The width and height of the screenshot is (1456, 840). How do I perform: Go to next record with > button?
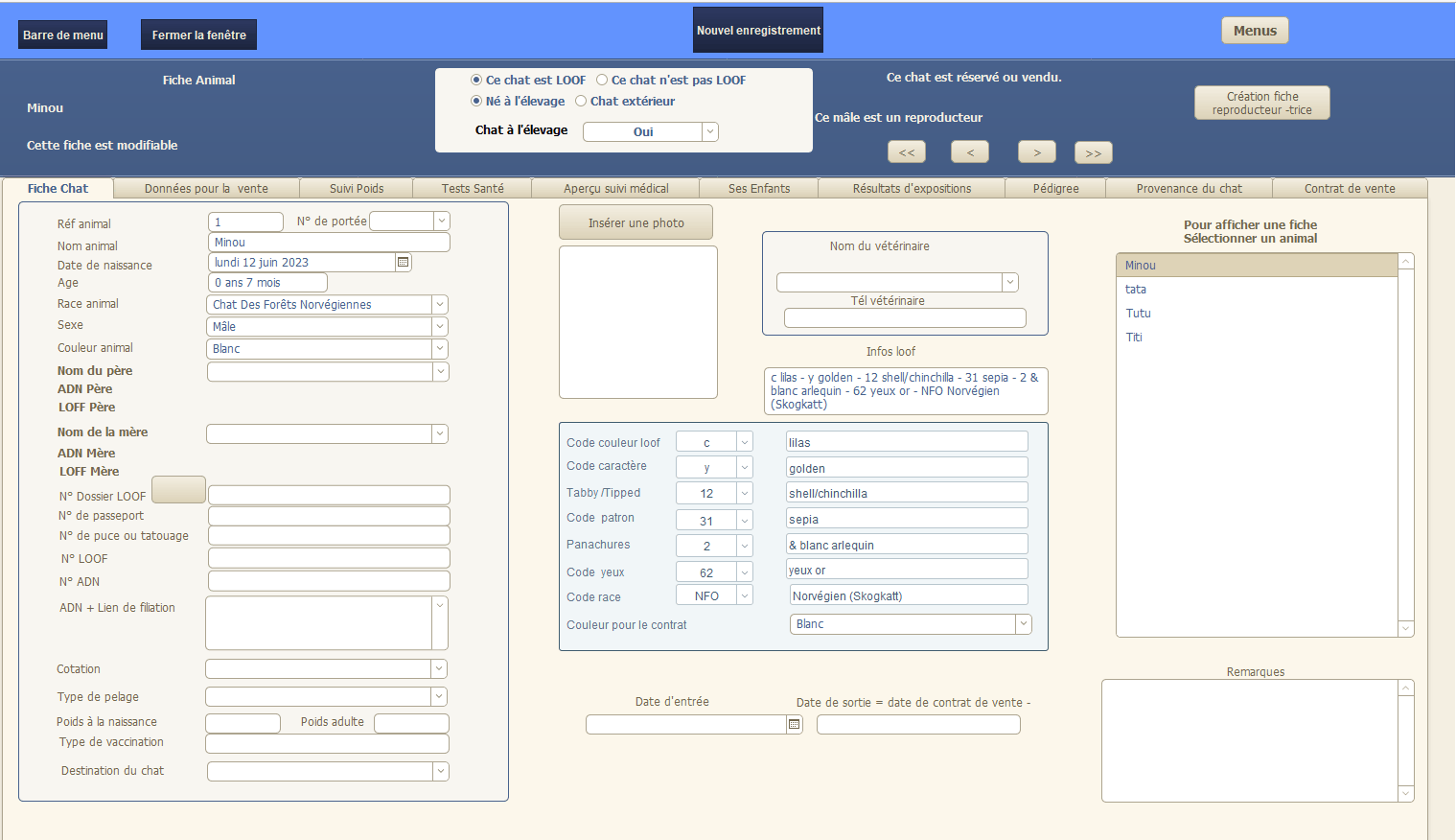coord(1035,152)
